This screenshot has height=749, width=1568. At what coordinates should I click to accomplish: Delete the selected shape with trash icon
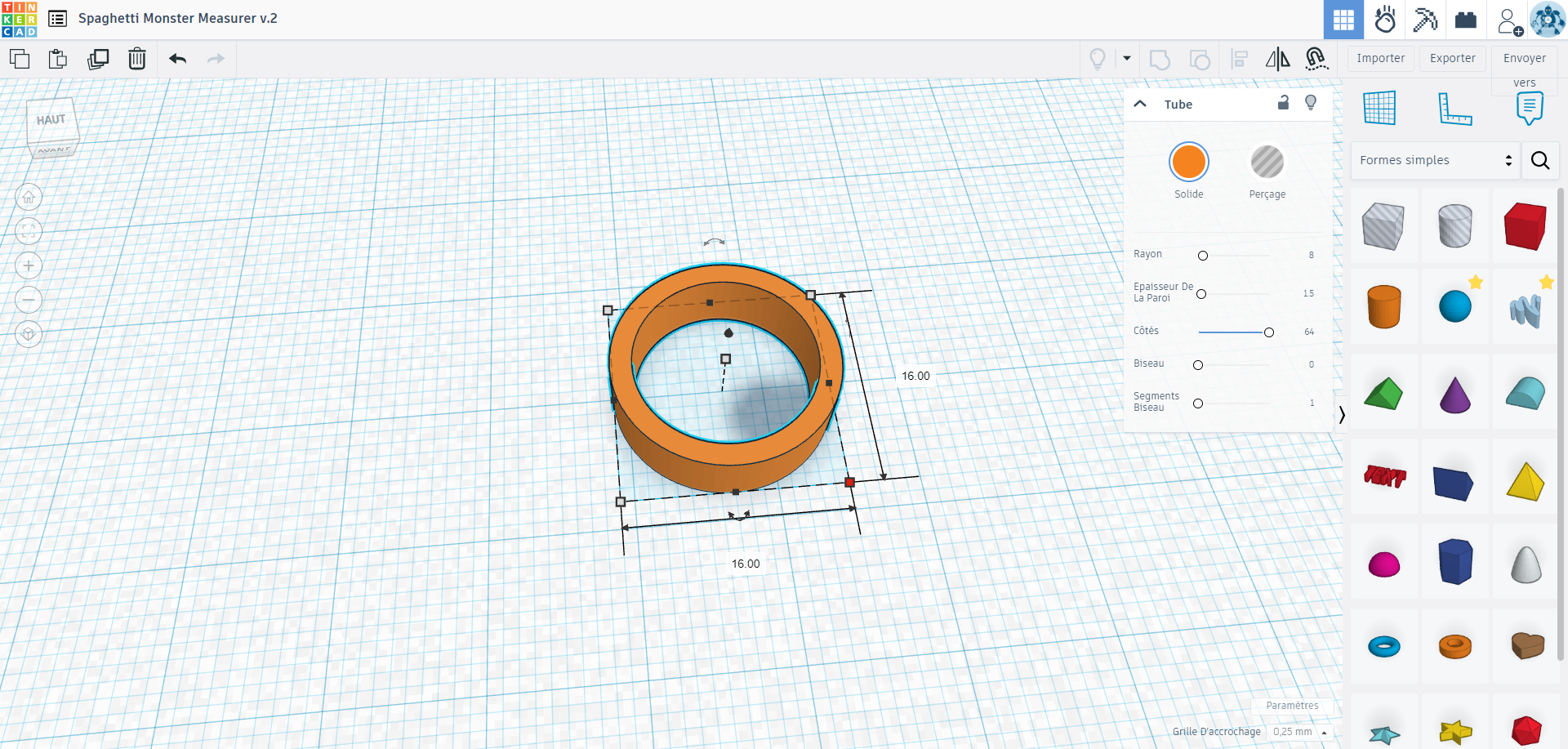coord(137,59)
